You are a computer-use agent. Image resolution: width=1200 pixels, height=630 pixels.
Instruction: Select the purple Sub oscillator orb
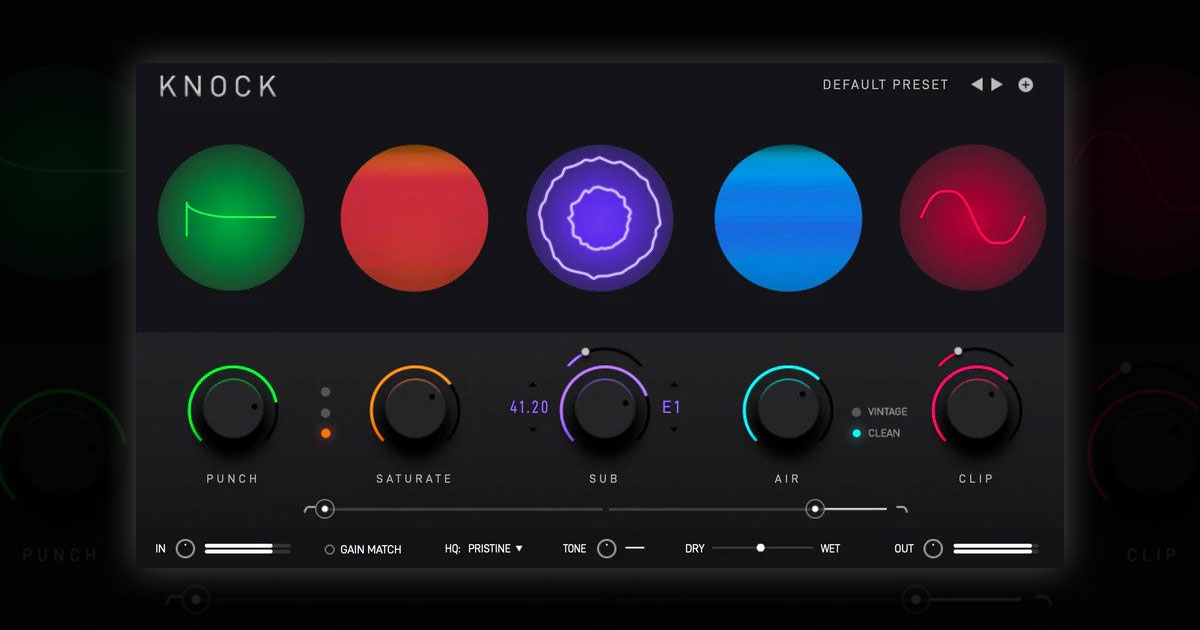click(x=600, y=217)
